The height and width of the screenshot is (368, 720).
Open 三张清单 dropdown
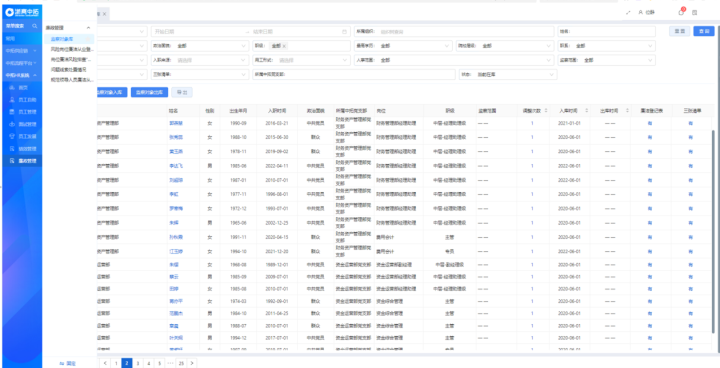[200, 74]
